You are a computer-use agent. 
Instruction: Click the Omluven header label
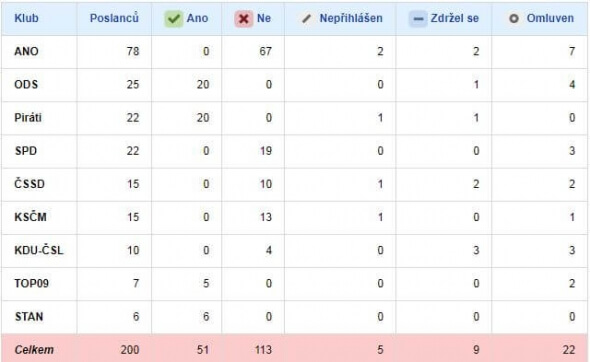click(x=550, y=18)
